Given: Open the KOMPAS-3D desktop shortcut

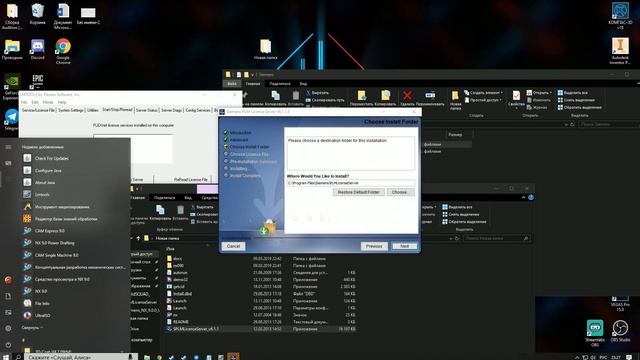Looking at the screenshot, I should tap(620, 16).
